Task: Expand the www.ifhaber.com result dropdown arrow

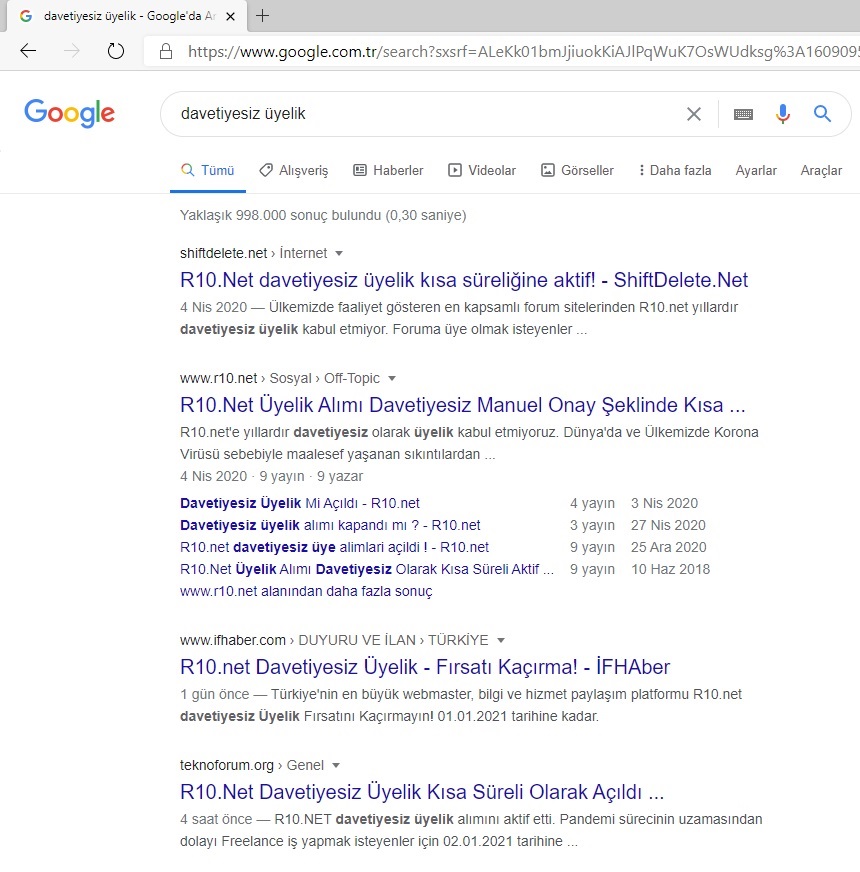Action: [501, 641]
